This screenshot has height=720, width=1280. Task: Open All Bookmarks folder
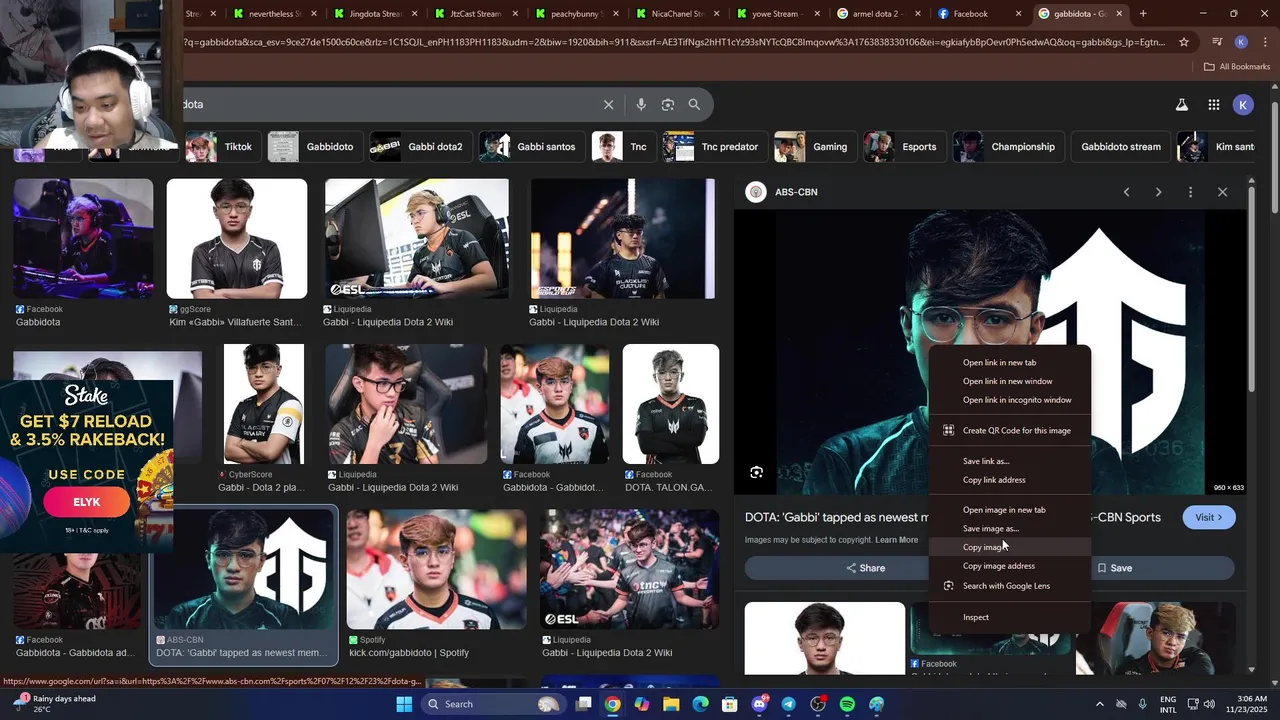click(x=1236, y=67)
